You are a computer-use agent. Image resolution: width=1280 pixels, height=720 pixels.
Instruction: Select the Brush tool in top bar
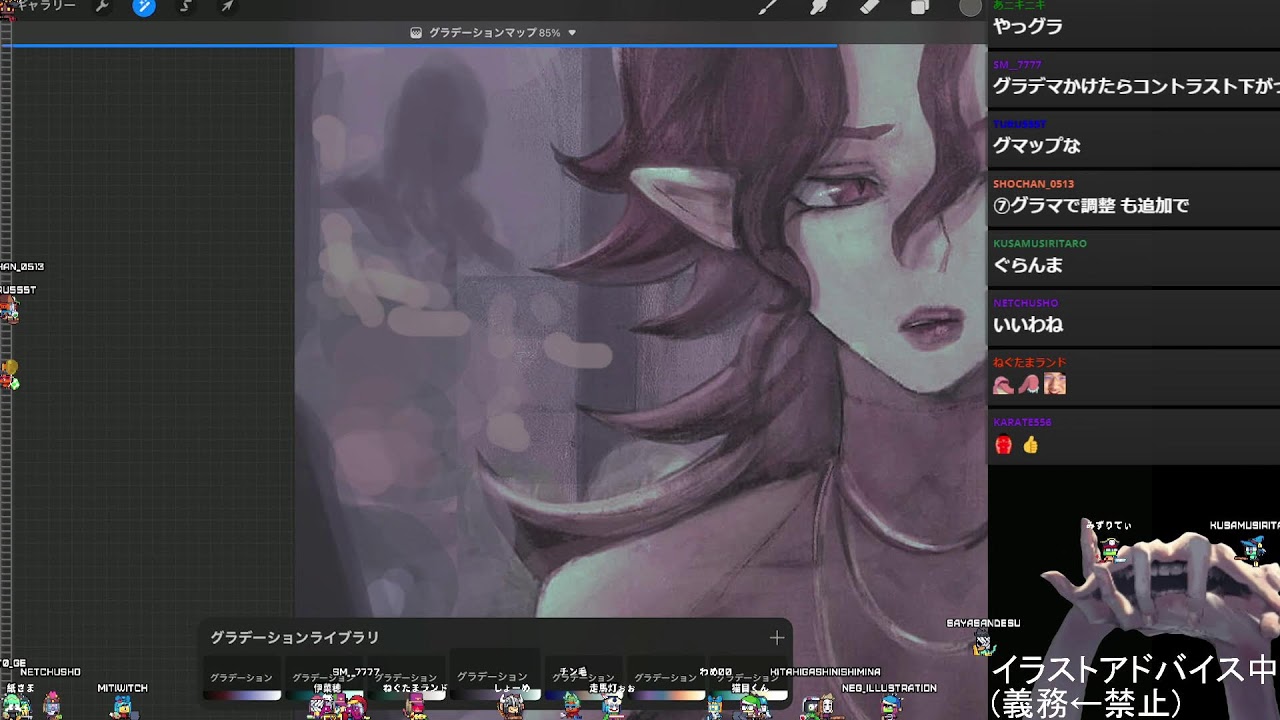(767, 7)
